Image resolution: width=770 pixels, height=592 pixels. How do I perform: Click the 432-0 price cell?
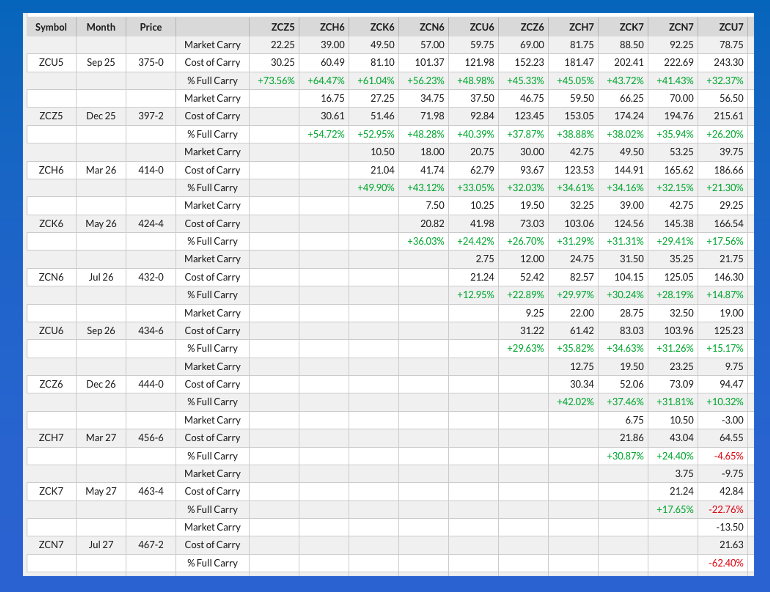[x=151, y=277]
